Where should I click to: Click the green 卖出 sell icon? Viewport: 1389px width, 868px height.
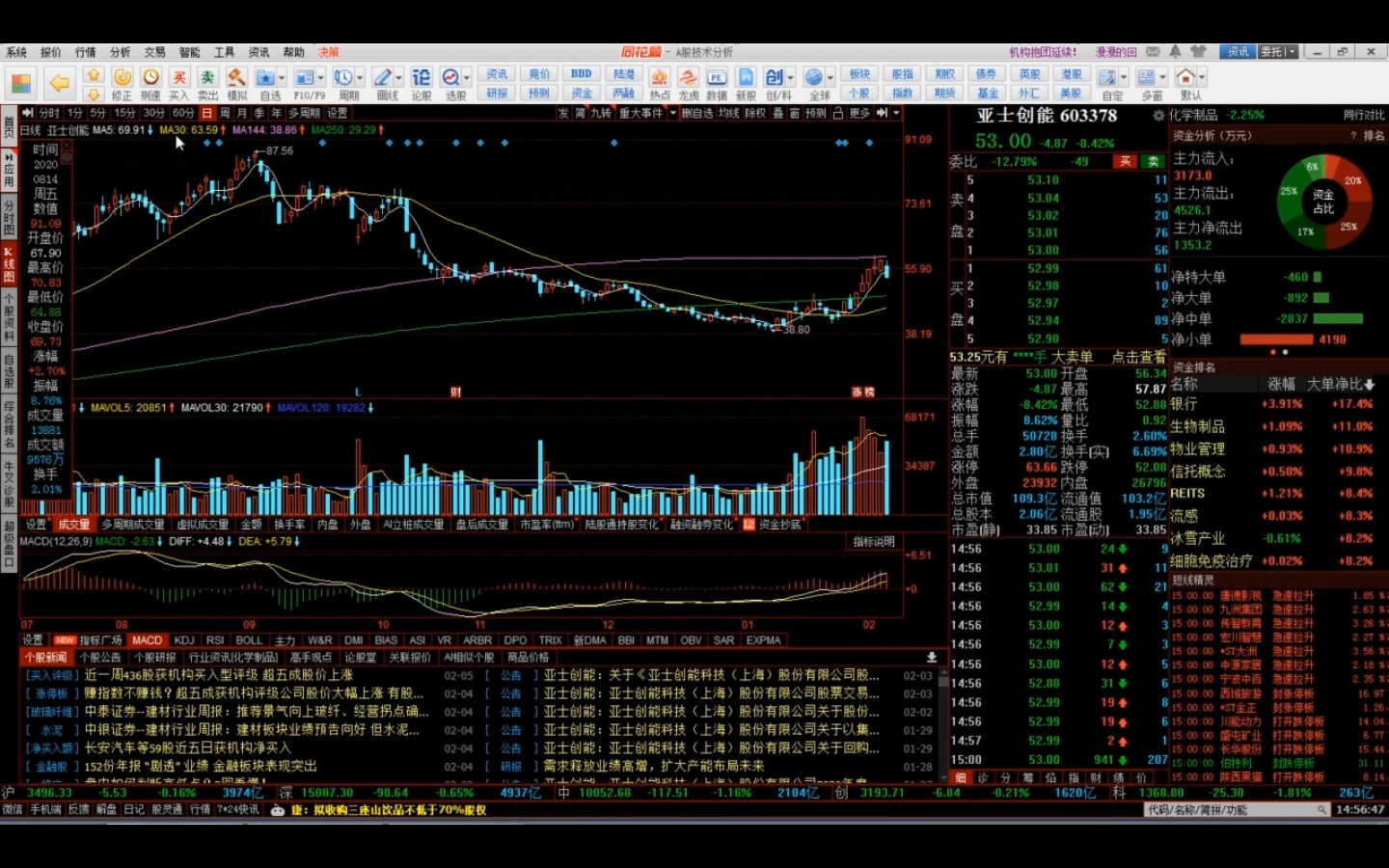(x=207, y=77)
